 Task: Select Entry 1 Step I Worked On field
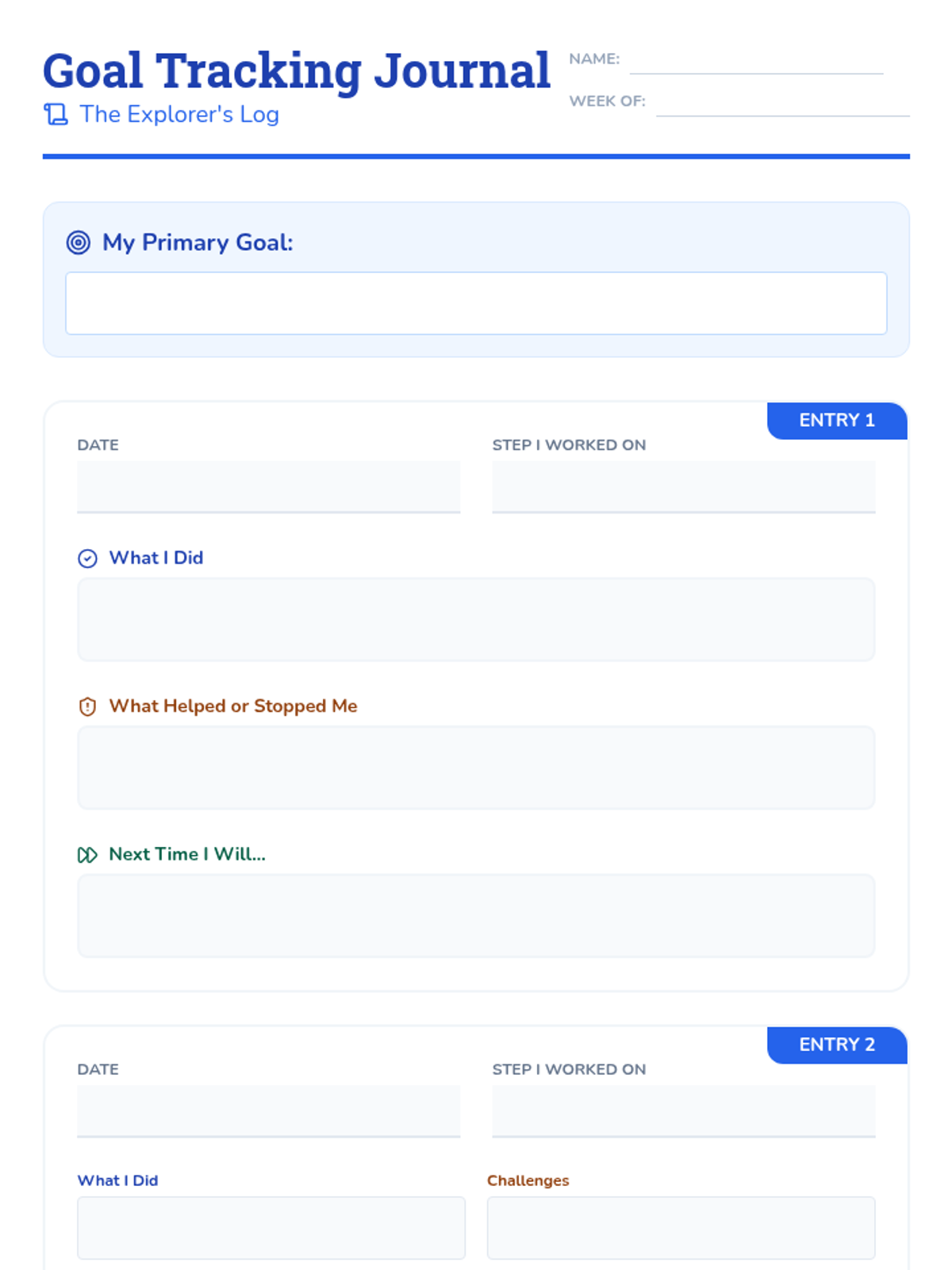point(683,487)
